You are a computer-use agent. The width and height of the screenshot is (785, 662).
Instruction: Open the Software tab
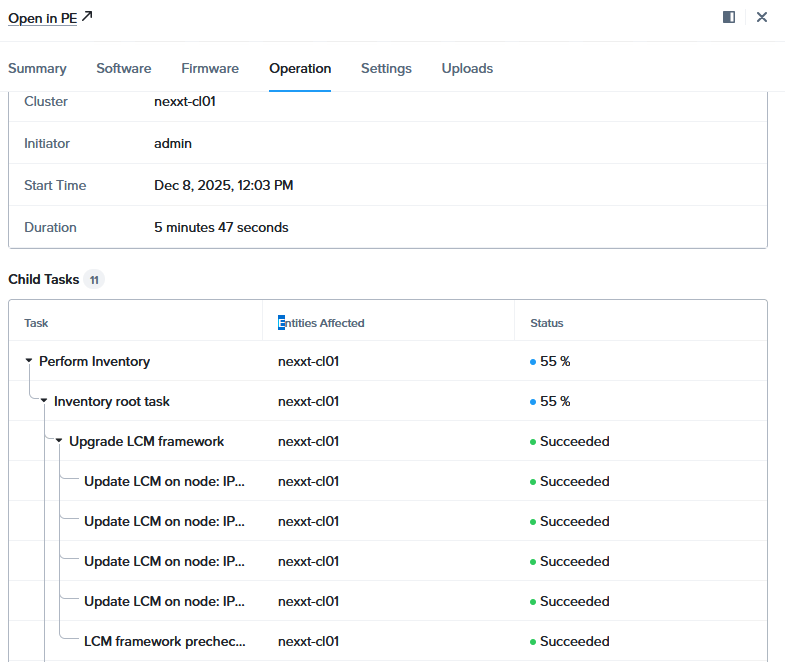[x=124, y=68]
